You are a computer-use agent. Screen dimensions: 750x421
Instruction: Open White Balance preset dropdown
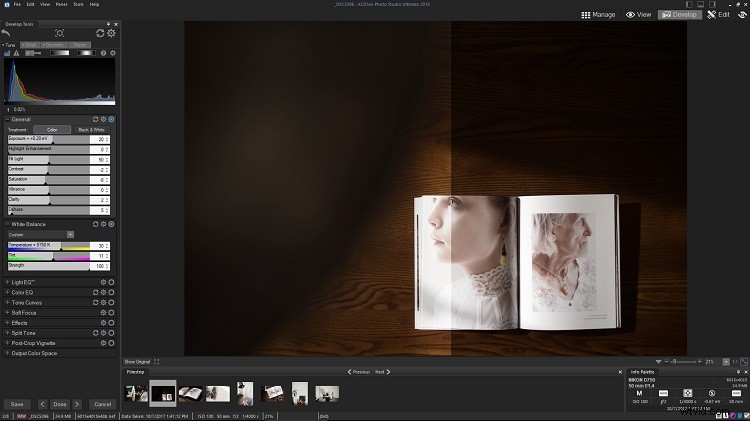click(x=70, y=234)
